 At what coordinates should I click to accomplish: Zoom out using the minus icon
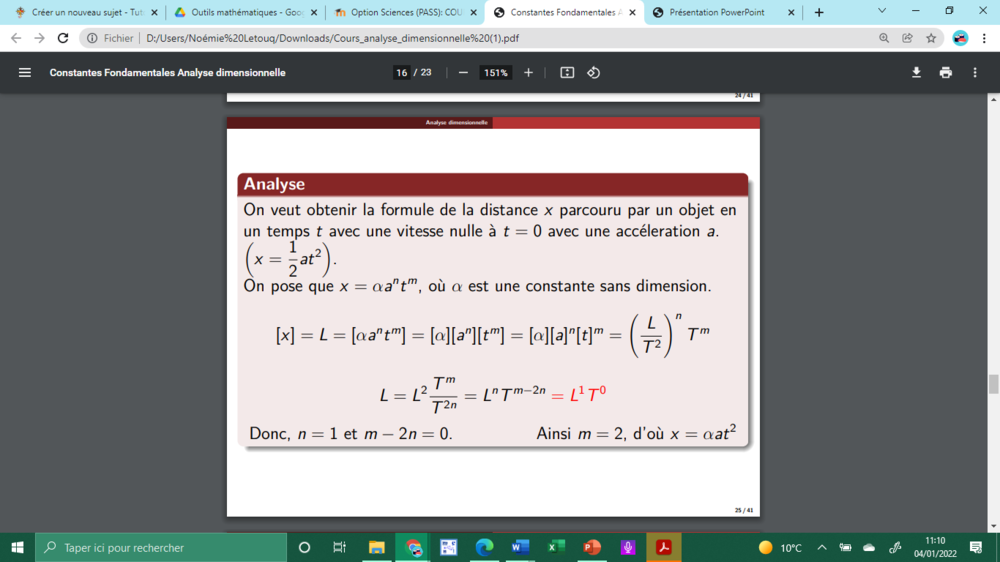[x=464, y=73]
